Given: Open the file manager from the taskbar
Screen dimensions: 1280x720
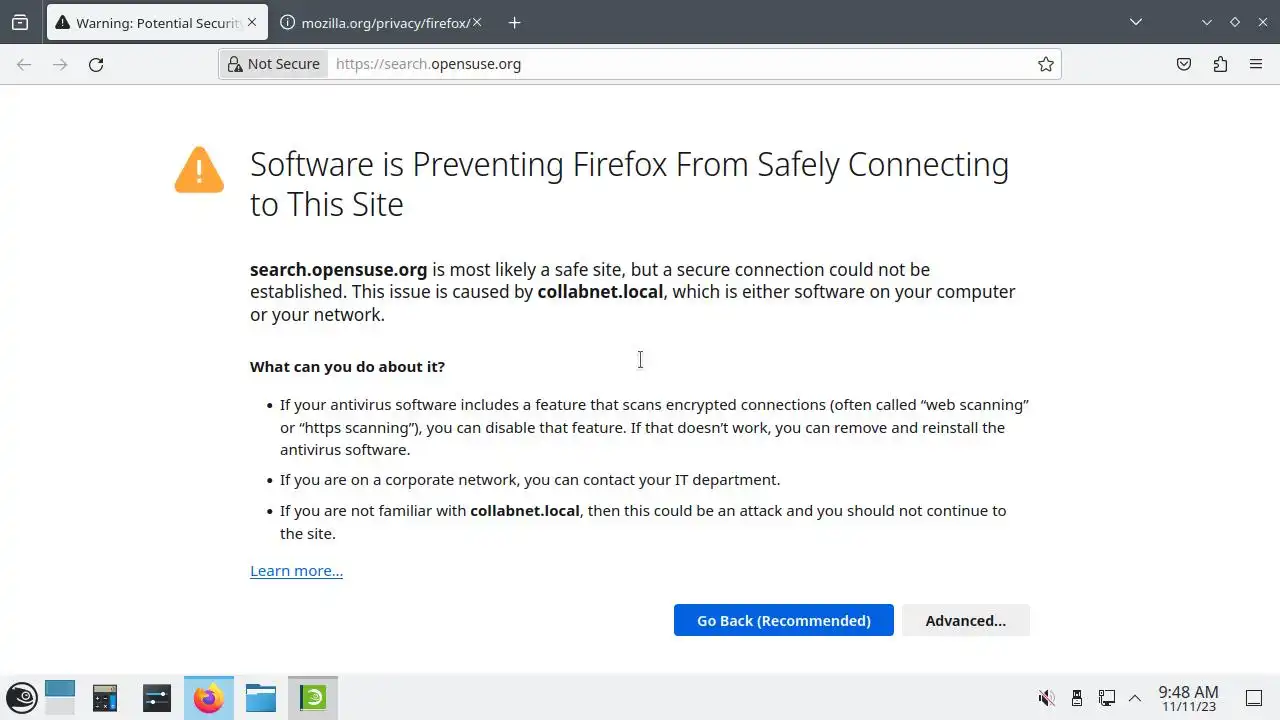Looking at the screenshot, I should (x=261, y=698).
